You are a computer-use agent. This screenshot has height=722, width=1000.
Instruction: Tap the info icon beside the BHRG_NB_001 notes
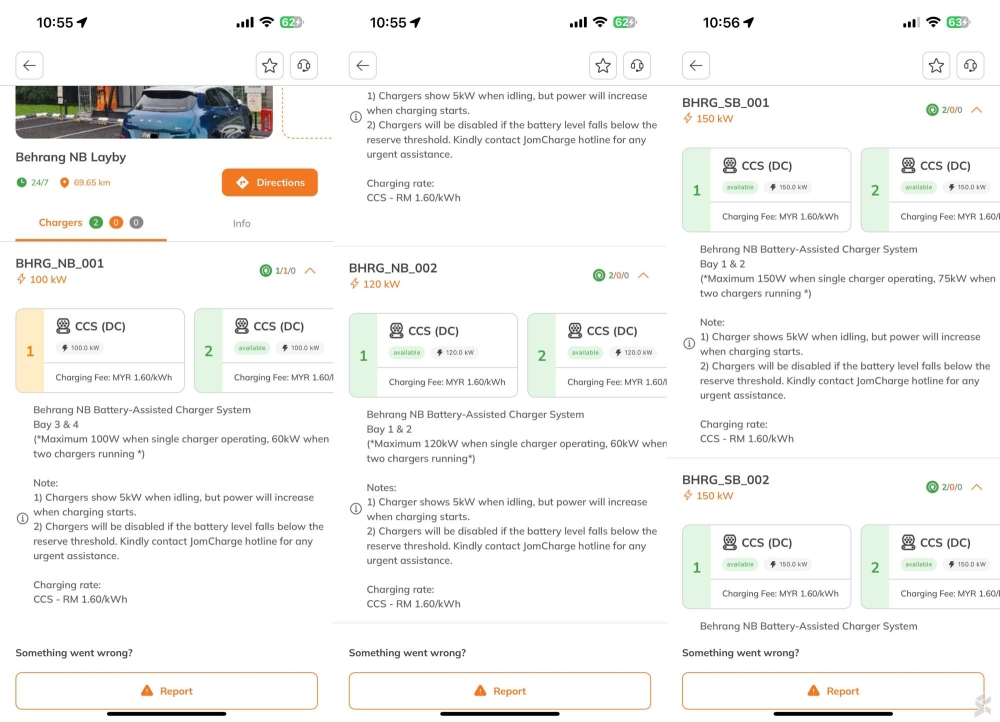[22, 519]
